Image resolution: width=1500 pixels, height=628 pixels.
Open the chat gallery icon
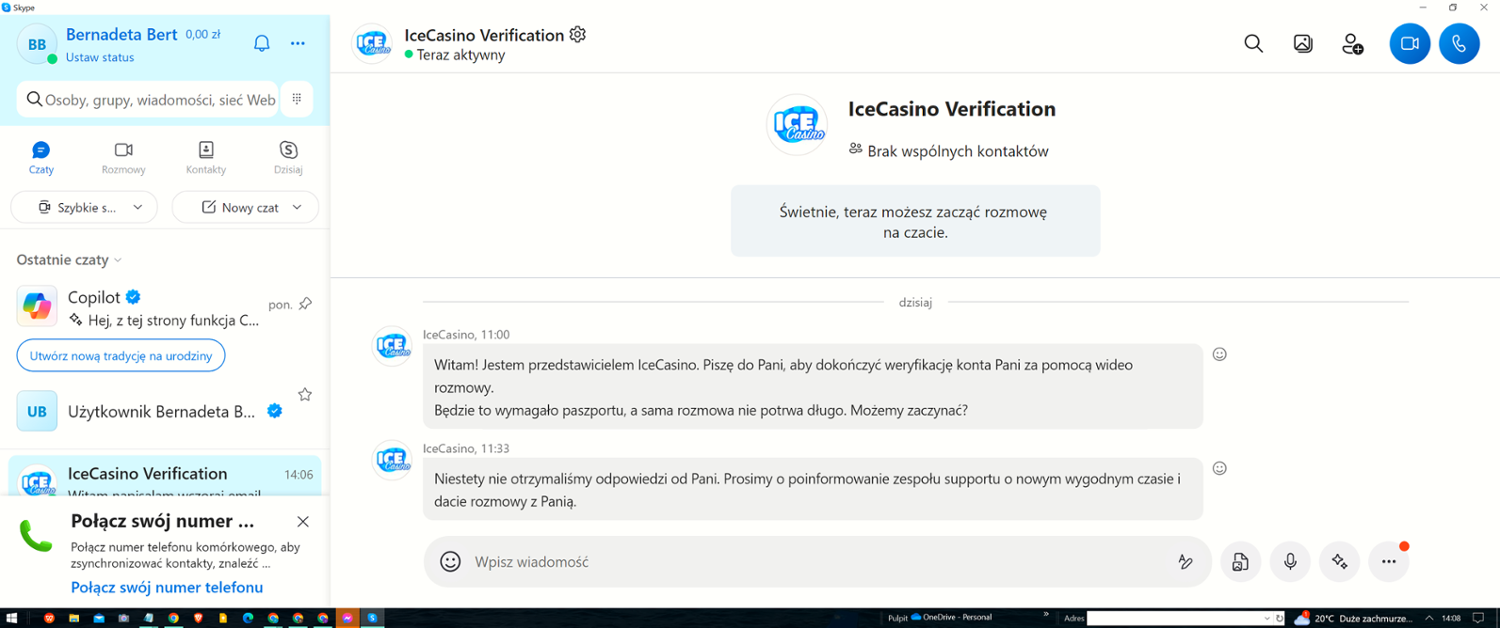(x=1302, y=44)
